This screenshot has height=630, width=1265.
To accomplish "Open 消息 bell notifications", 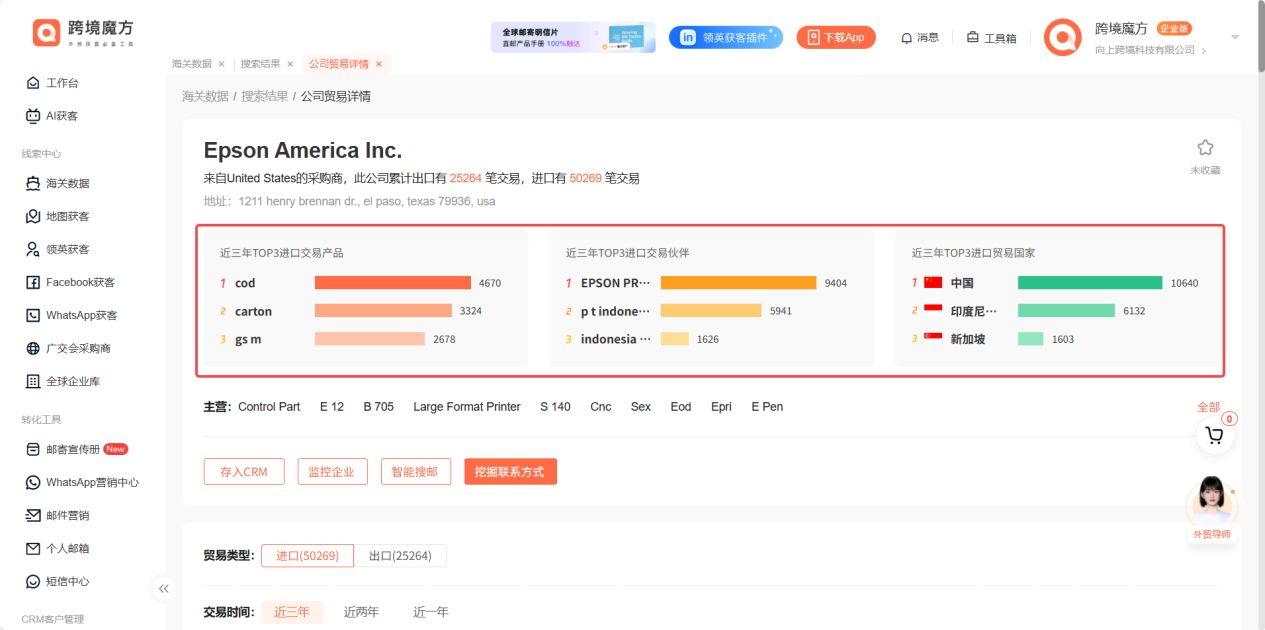I will pyautogui.click(x=920, y=38).
